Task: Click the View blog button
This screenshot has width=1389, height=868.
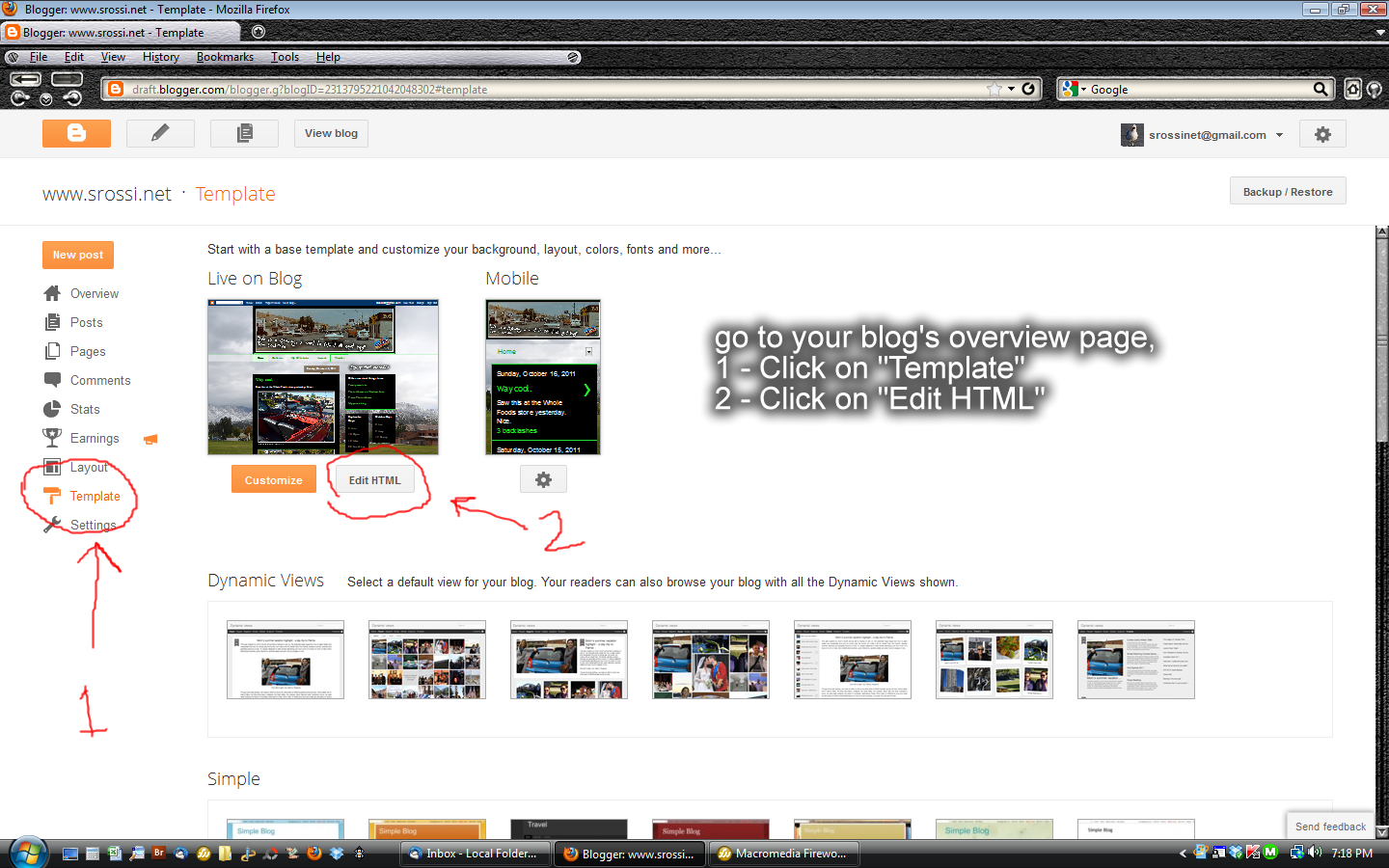Action: tap(331, 133)
